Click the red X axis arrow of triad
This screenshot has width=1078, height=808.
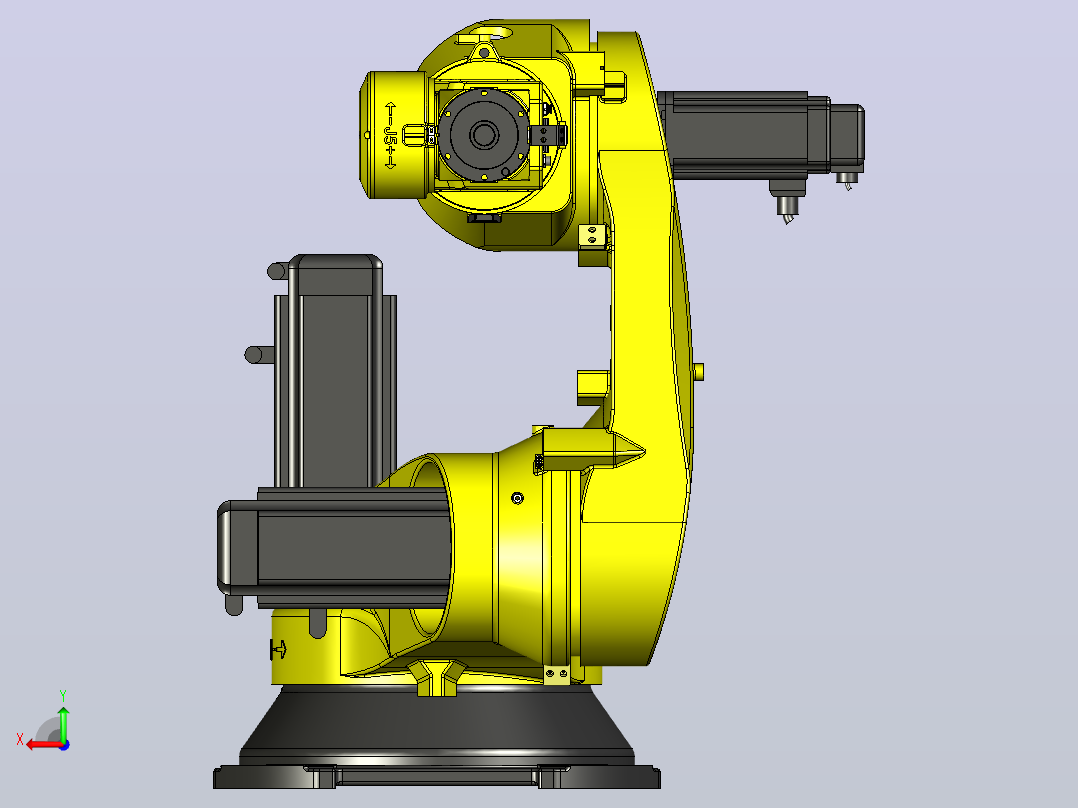43,745
